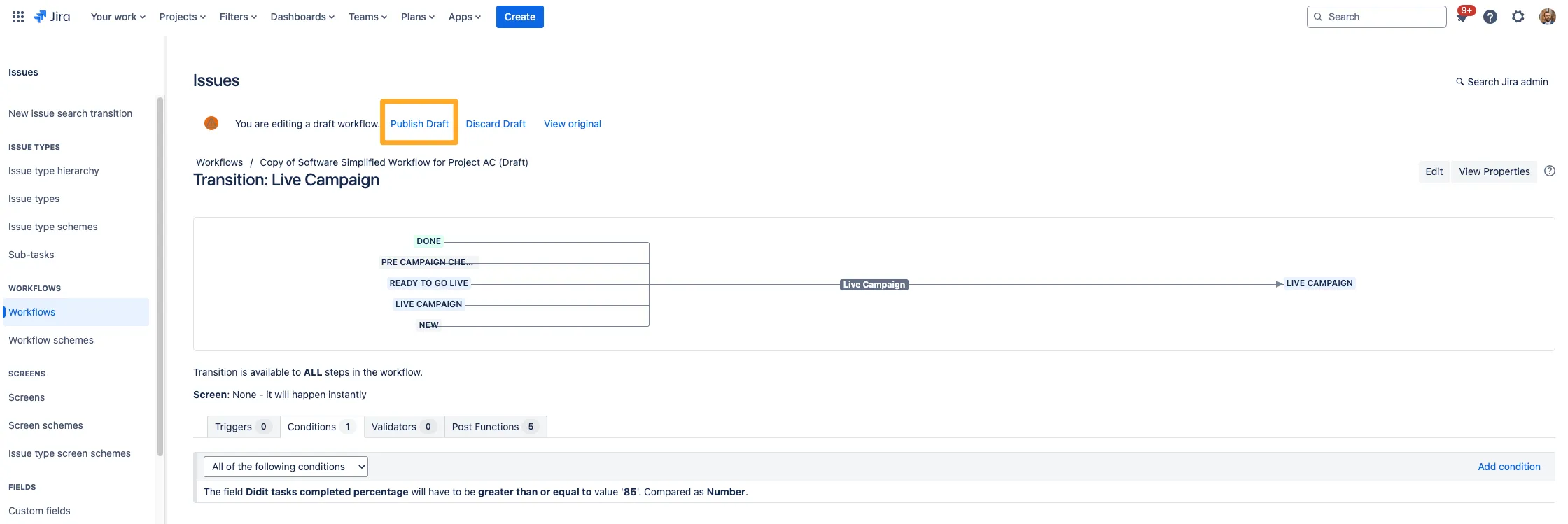Viewport: 1568px width, 524px height.
Task: Click the NEW status in diagram
Action: pos(428,325)
